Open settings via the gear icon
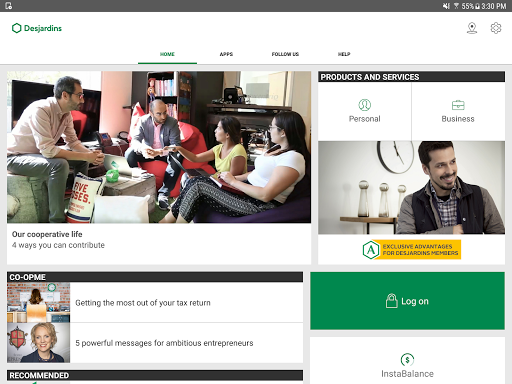Viewport: 512px width, 384px height. click(x=496, y=28)
